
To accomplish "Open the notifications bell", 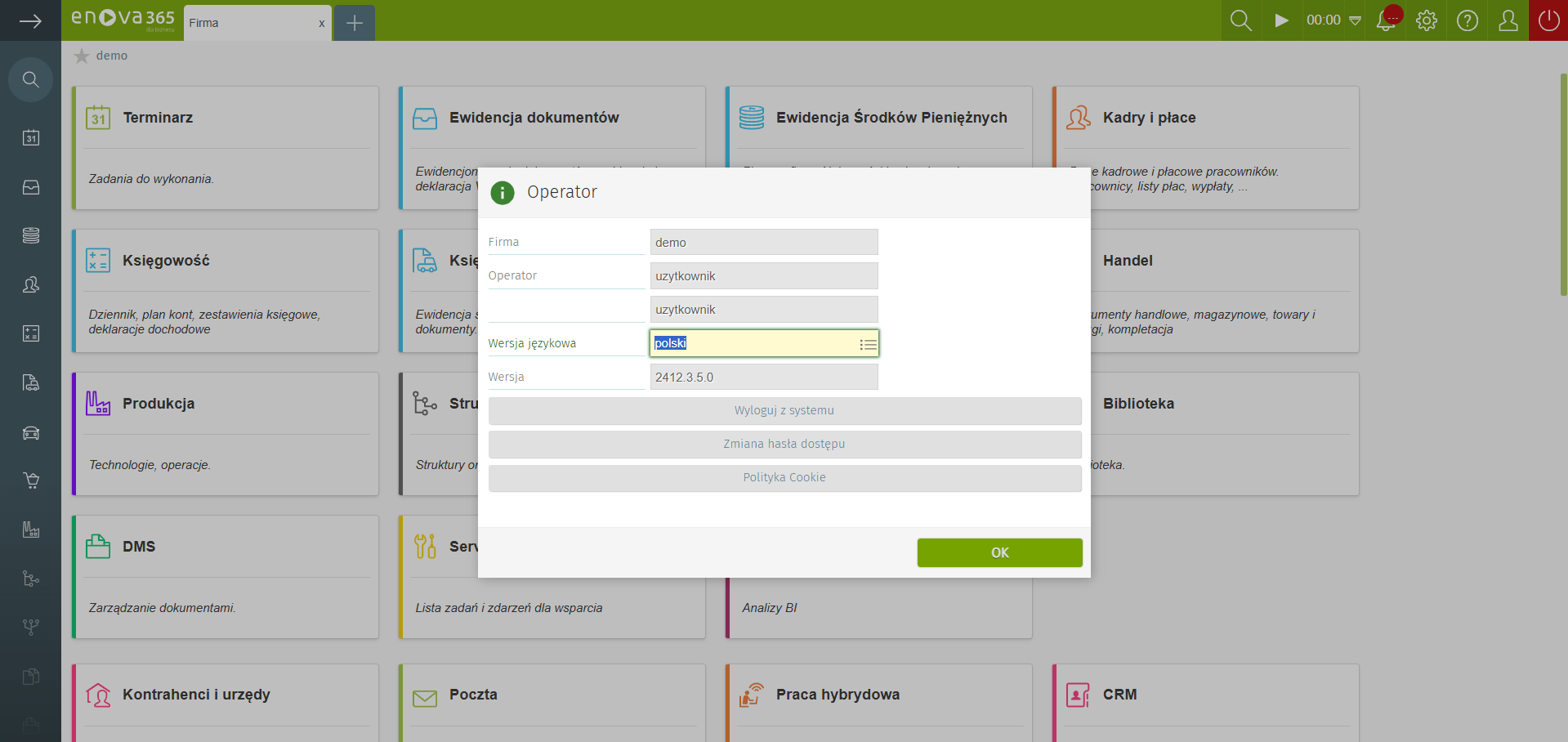I will pyautogui.click(x=1387, y=20).
